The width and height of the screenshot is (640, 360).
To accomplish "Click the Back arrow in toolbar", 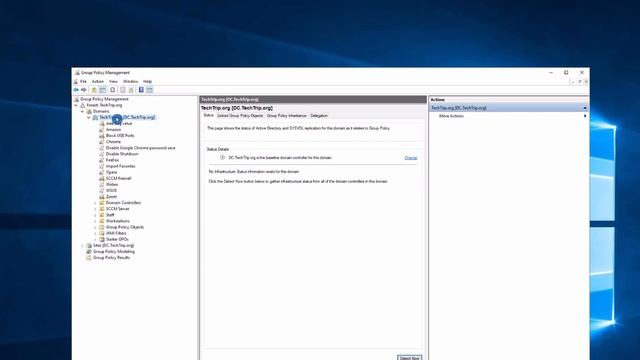I will [76, 90].
